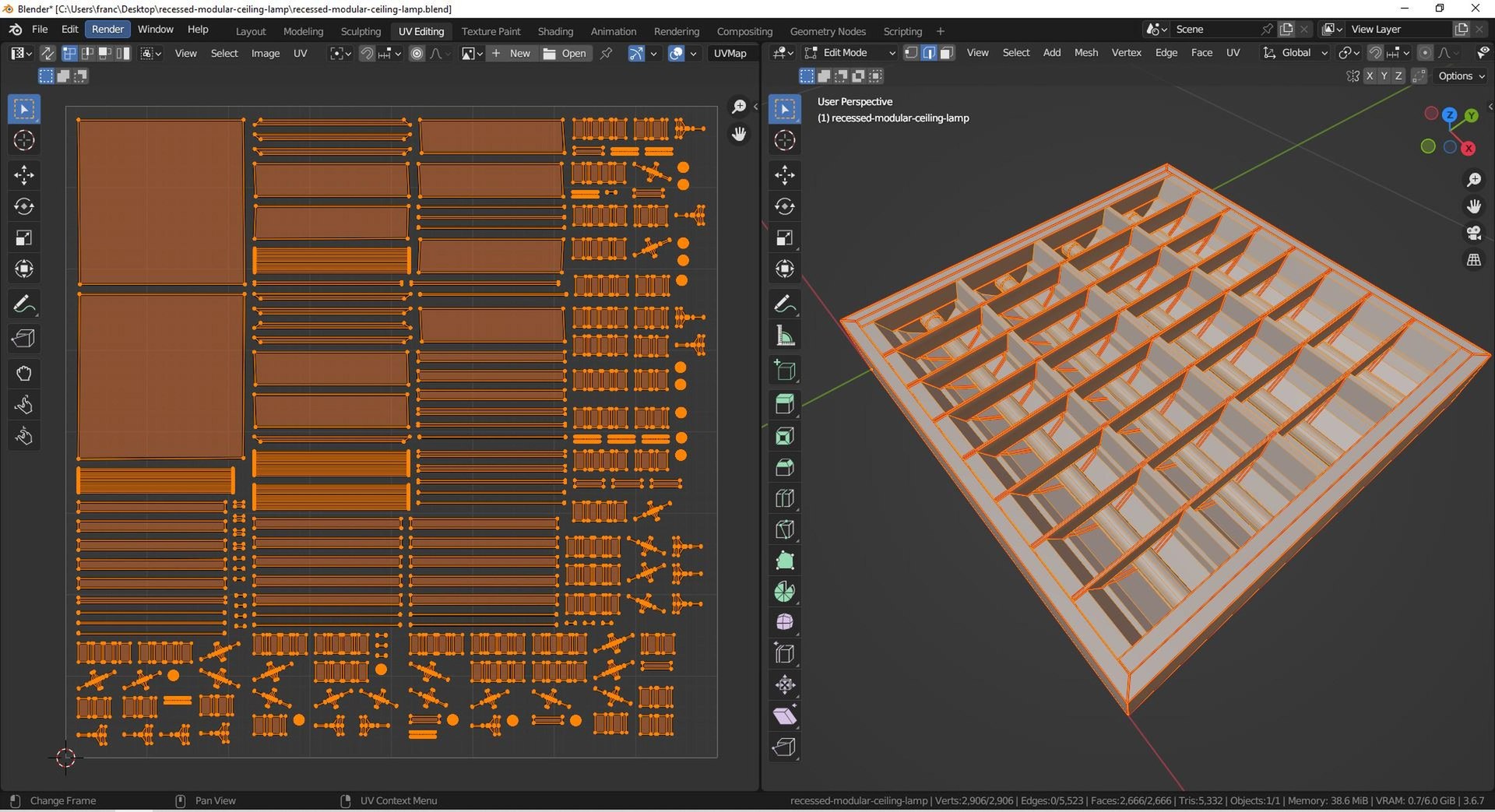Enable face select mode in 3D viewport
Viewport: 1495px width, 812px height.
pyautogui.click(x=947, y=53)
